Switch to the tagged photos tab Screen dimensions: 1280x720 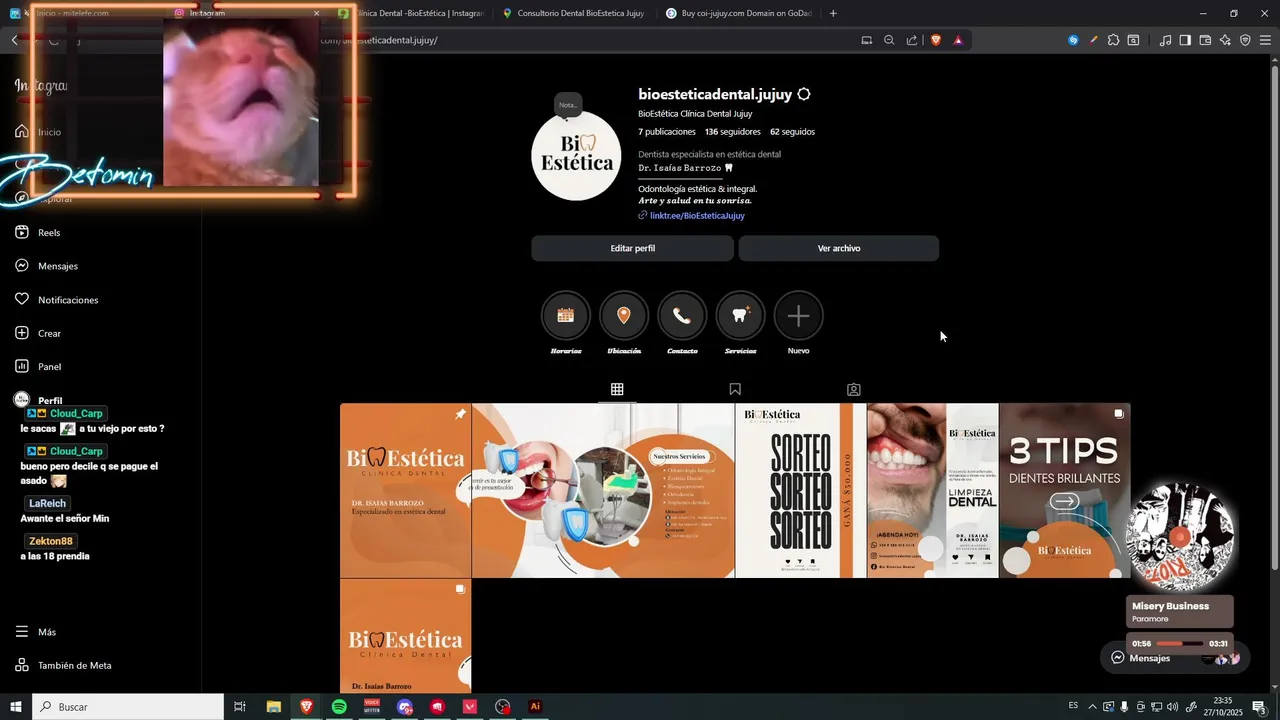854,389
